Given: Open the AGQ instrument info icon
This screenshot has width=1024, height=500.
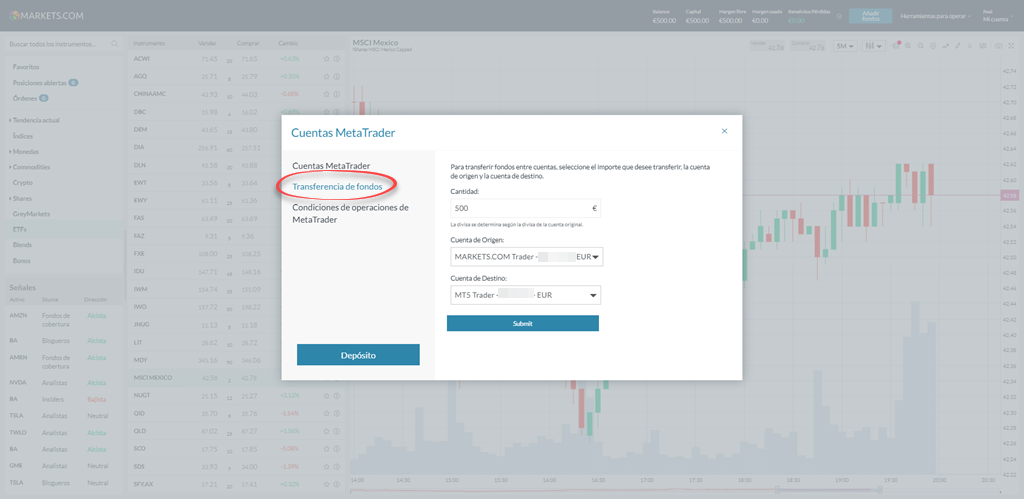Looking at the screenshot, I should 337,76.
